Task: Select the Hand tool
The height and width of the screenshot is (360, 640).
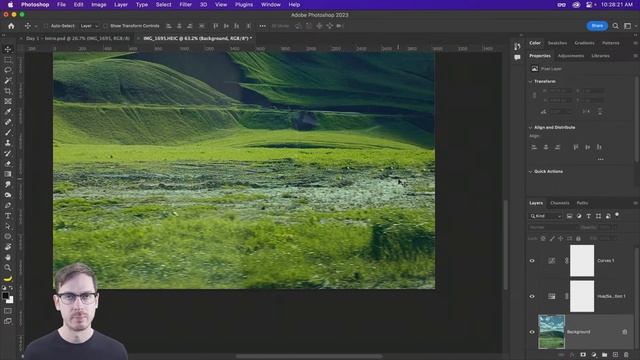Action: 8,258
